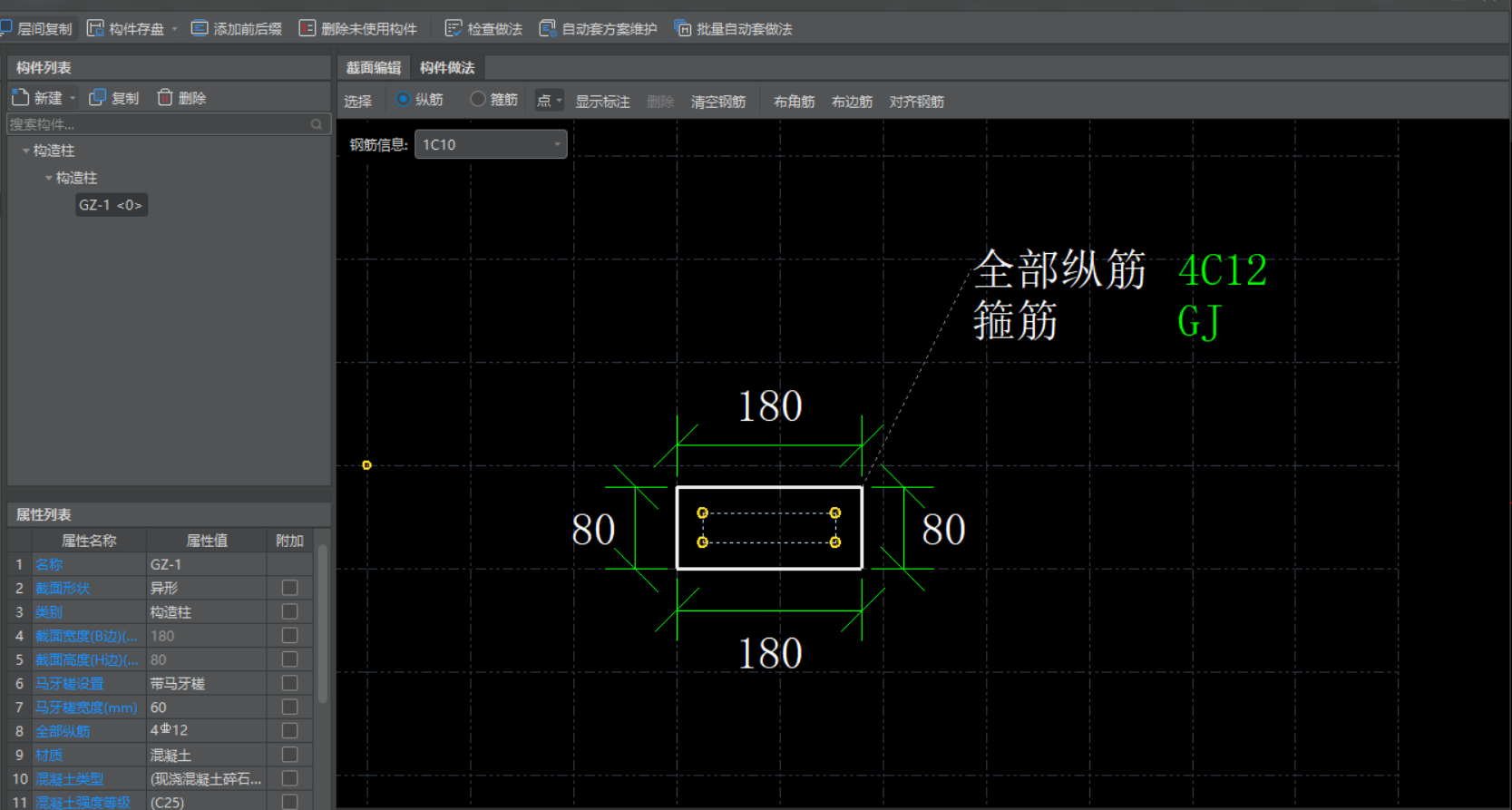Click the GZ-1 name value cell

click(206, 564)
